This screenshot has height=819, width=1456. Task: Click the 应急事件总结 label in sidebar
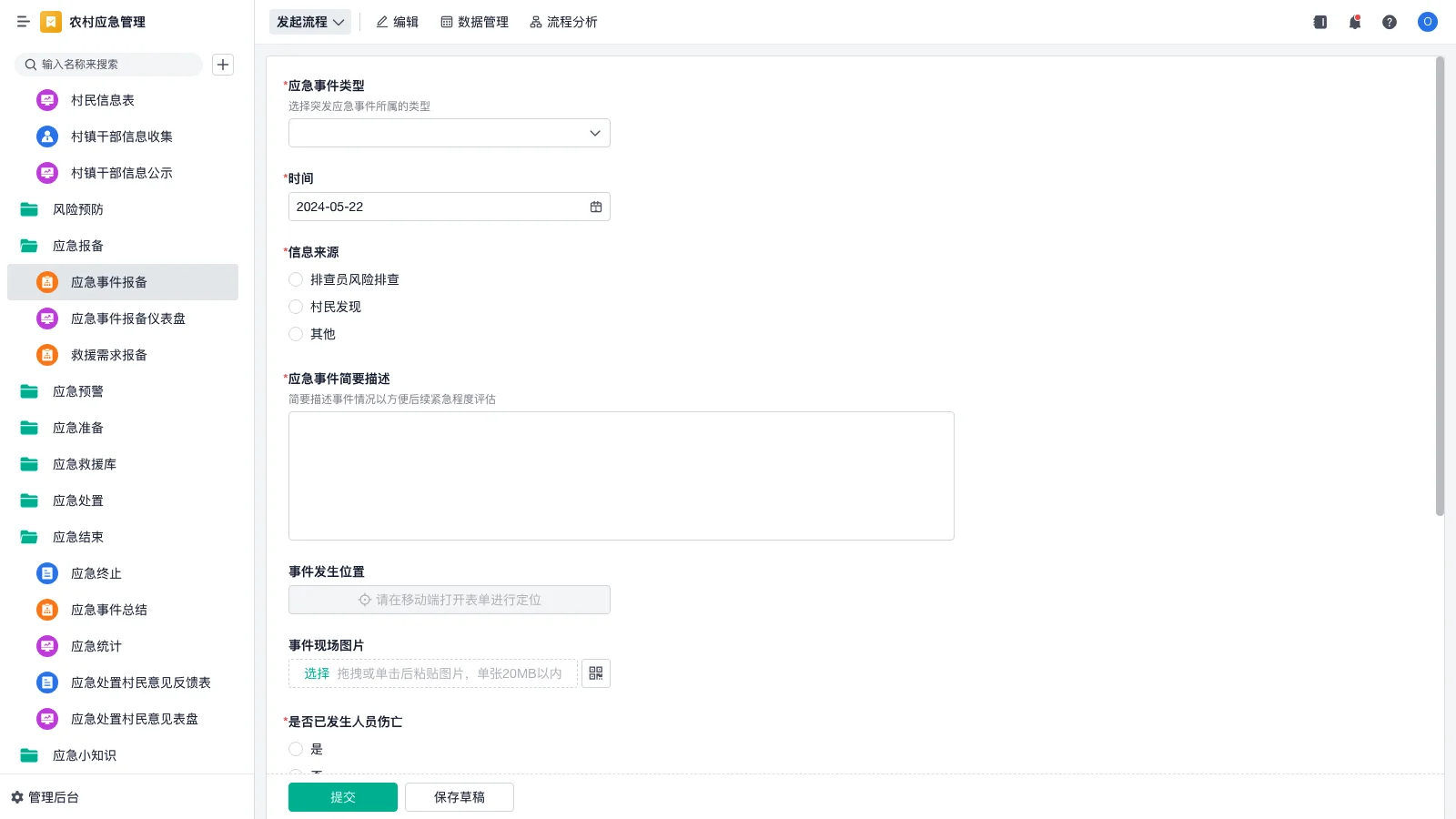click(x=109, y=610)
